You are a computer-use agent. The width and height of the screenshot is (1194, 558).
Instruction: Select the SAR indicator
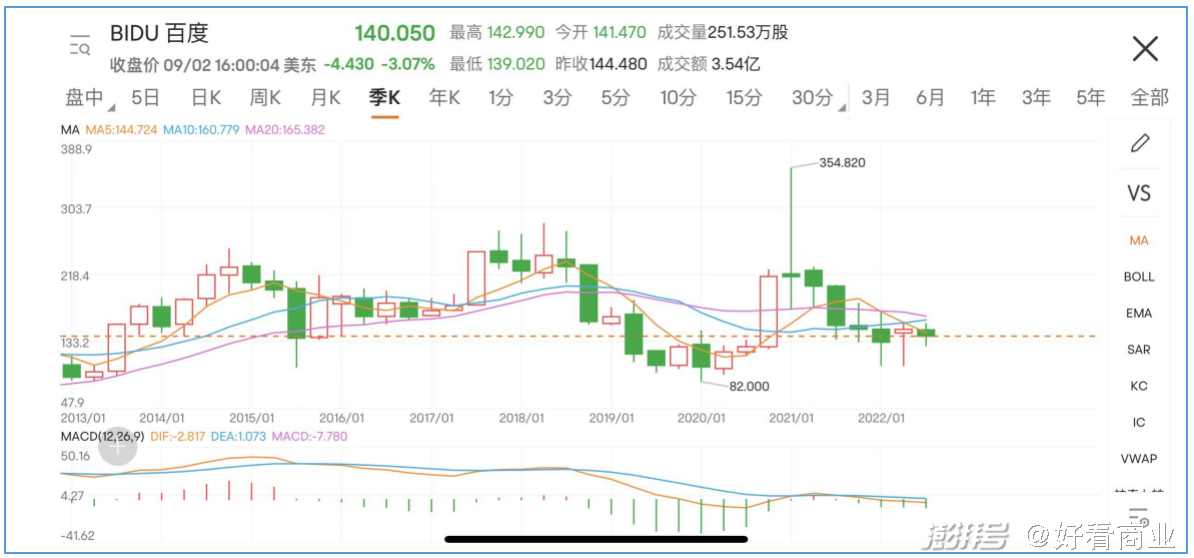tap(1138, 350)
